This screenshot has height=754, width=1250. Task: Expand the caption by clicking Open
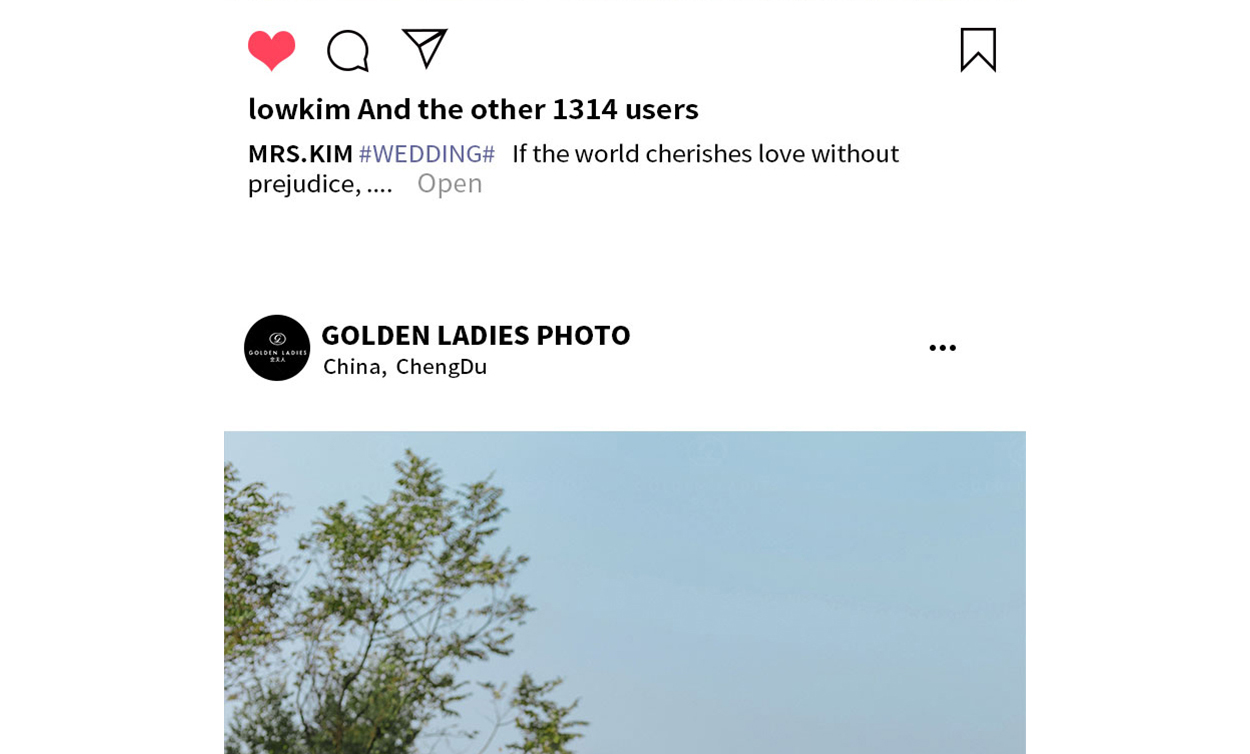coord(449,183)
